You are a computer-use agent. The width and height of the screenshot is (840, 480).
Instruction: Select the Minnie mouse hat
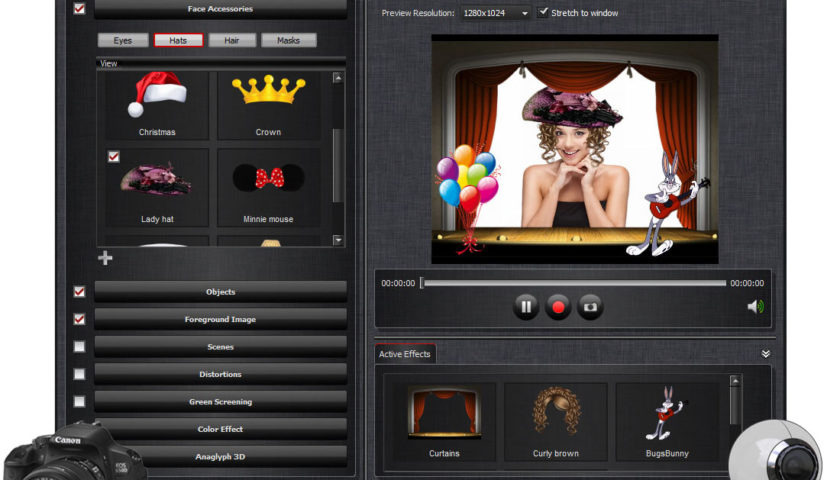(268, 188)
